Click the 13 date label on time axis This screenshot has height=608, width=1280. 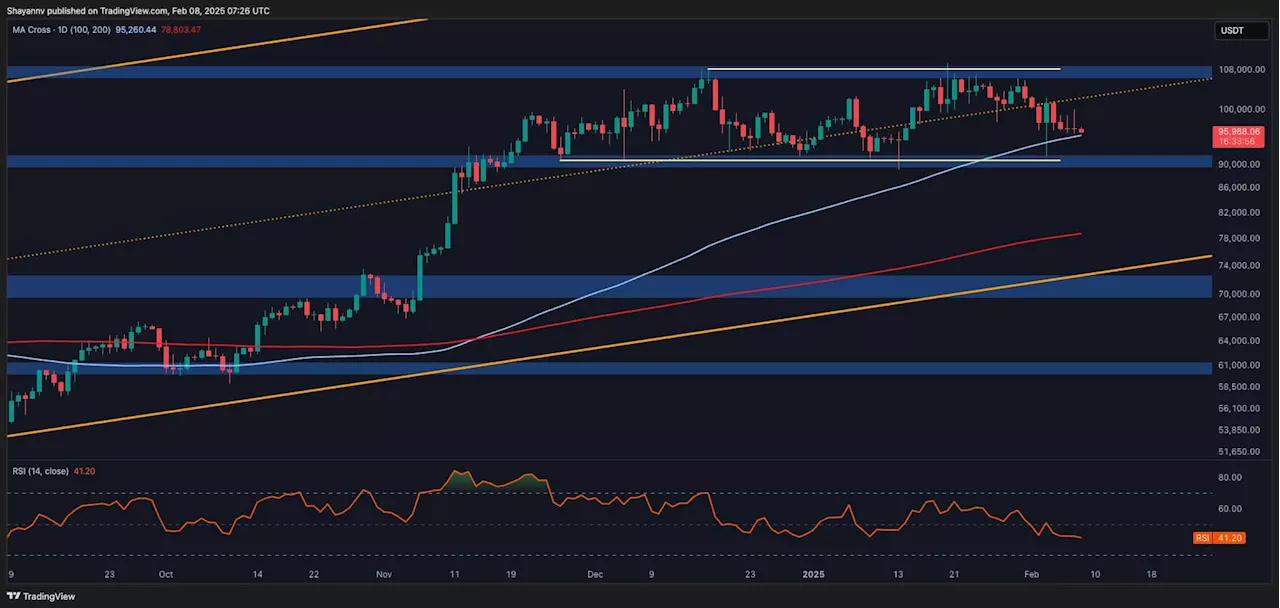898,575
